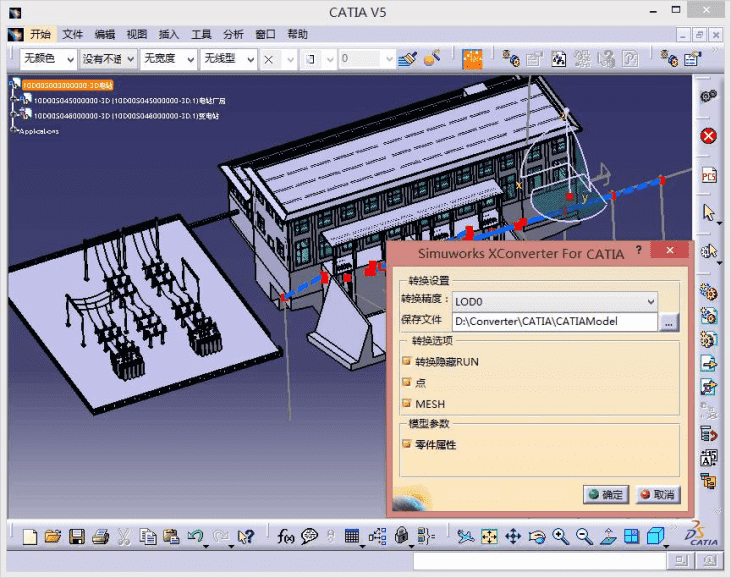Open the point symbol X dropdown

(x=278, y=59)
